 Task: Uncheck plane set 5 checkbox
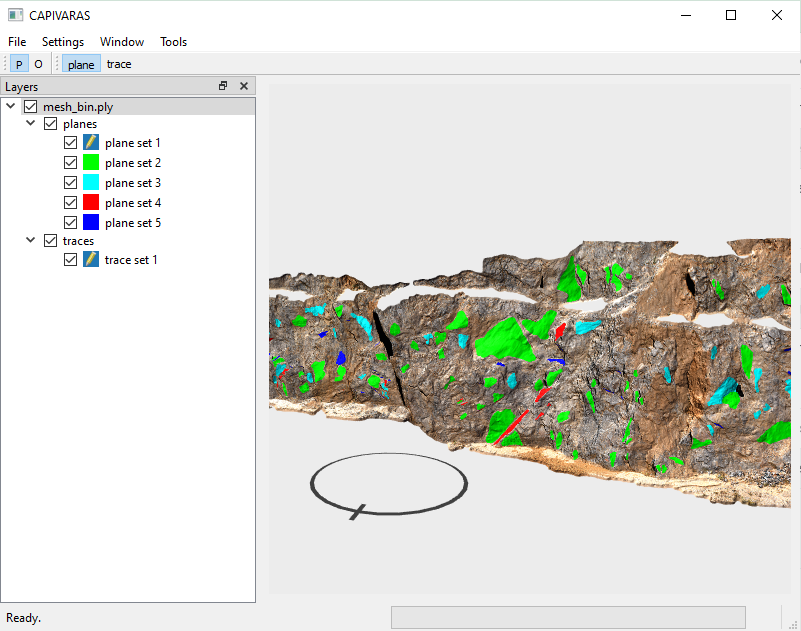70,223
